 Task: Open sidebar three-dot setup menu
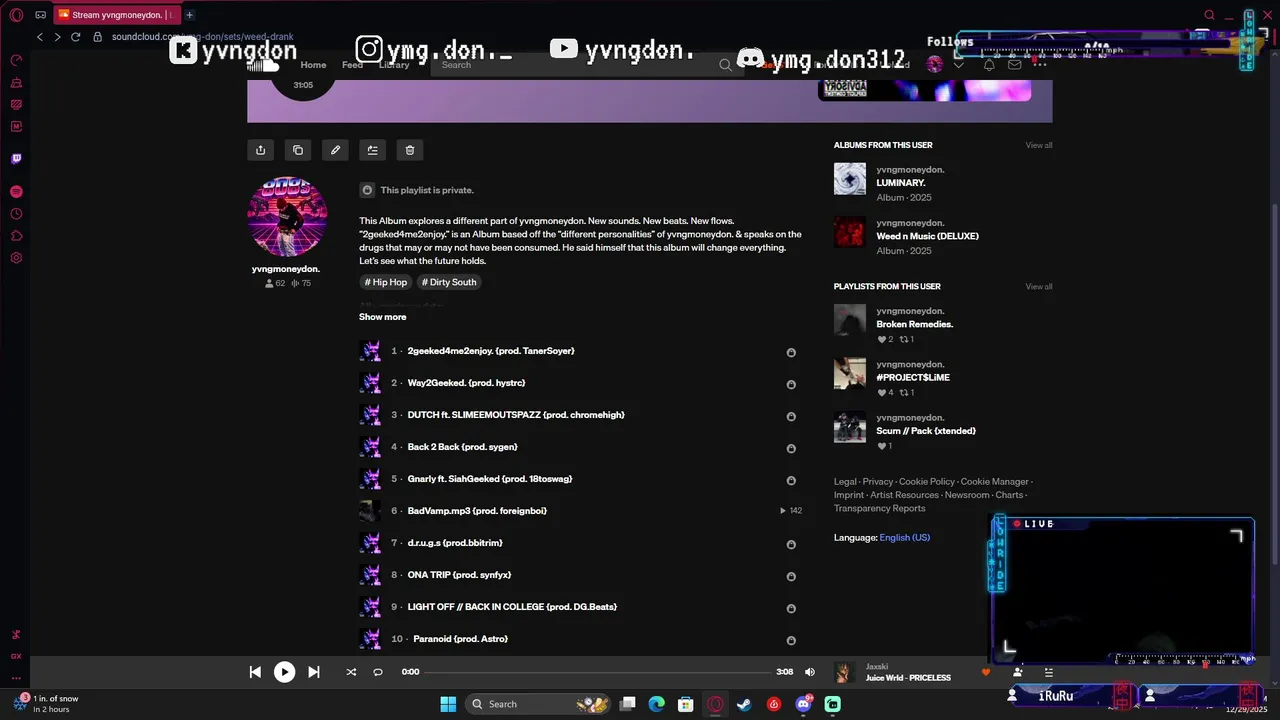(x=16, y=677)
